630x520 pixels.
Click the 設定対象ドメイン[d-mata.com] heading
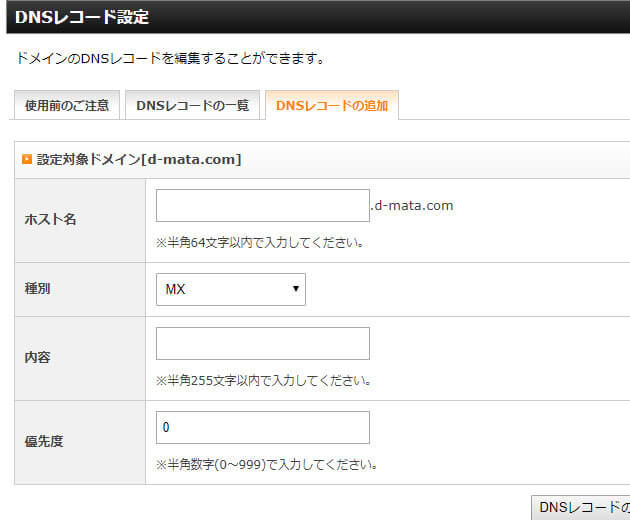point(139,159)
